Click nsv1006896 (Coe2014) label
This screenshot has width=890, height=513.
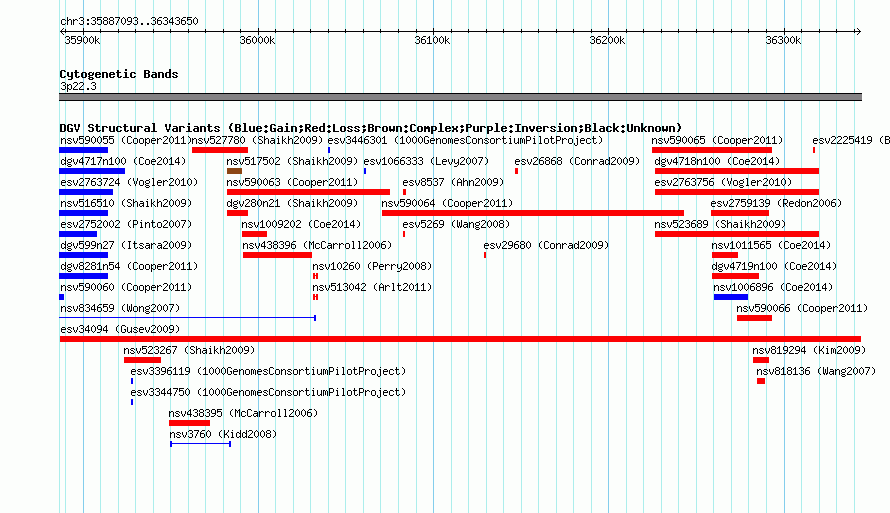[x=773, y=287]
